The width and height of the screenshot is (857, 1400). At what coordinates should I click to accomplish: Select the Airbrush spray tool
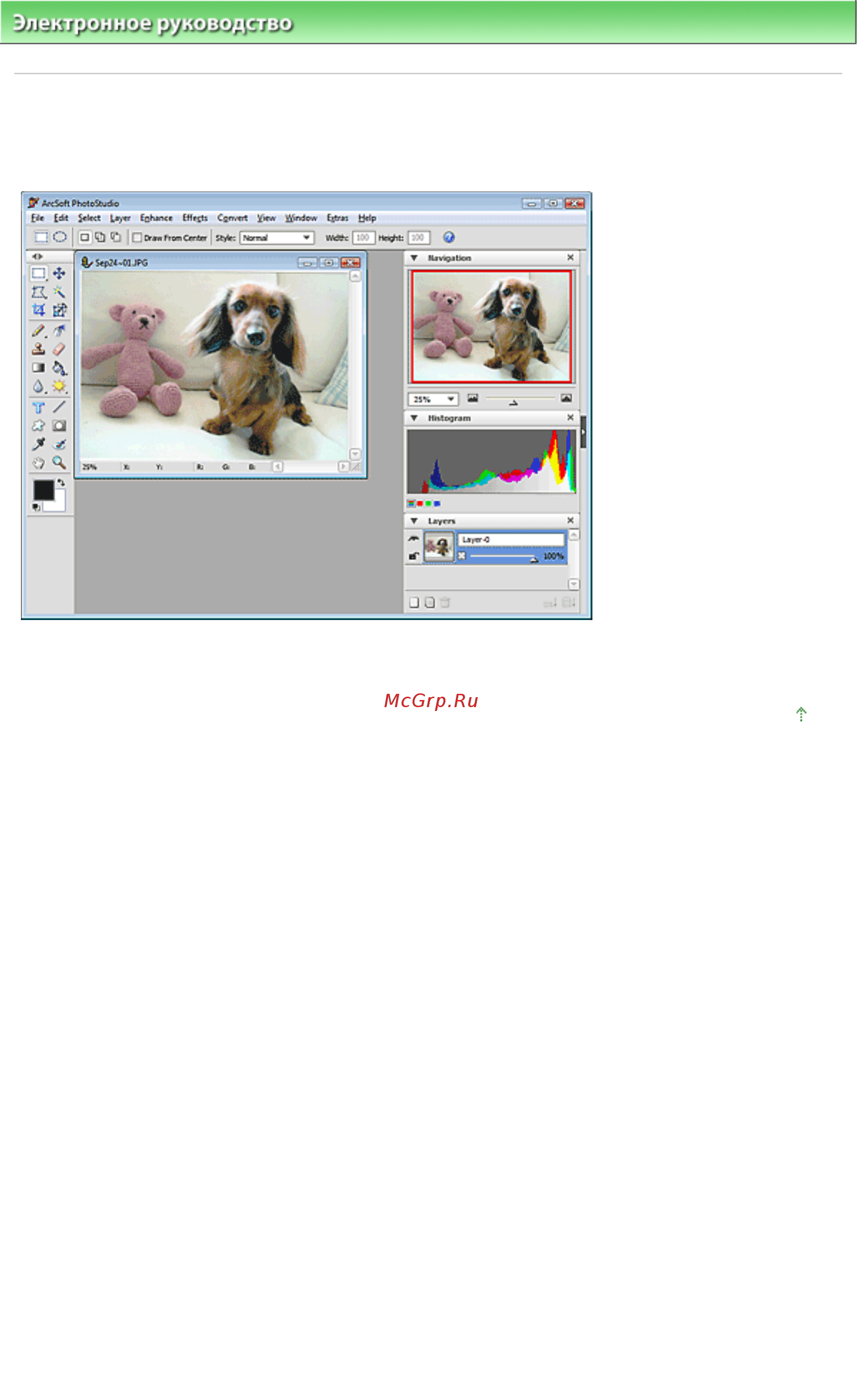pyautogui.click(x=59, y=330)
